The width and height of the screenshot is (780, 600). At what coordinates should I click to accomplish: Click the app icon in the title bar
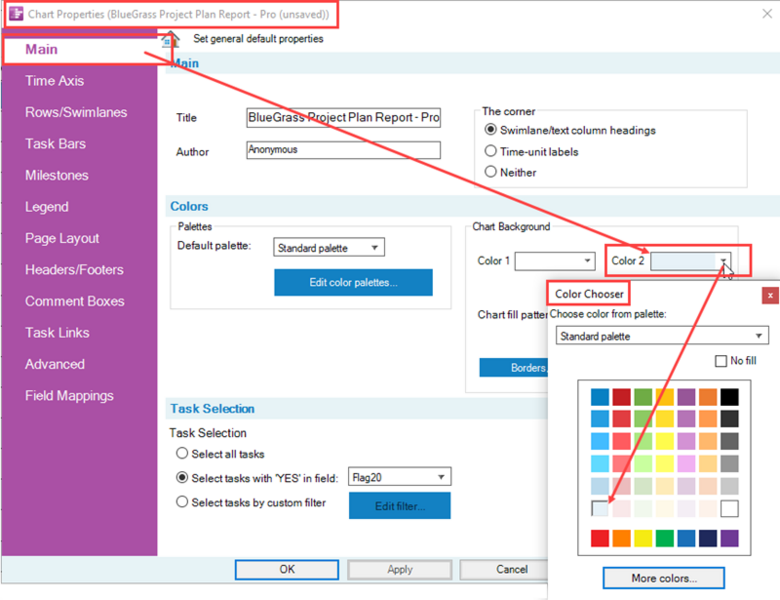tap(16, 14)
